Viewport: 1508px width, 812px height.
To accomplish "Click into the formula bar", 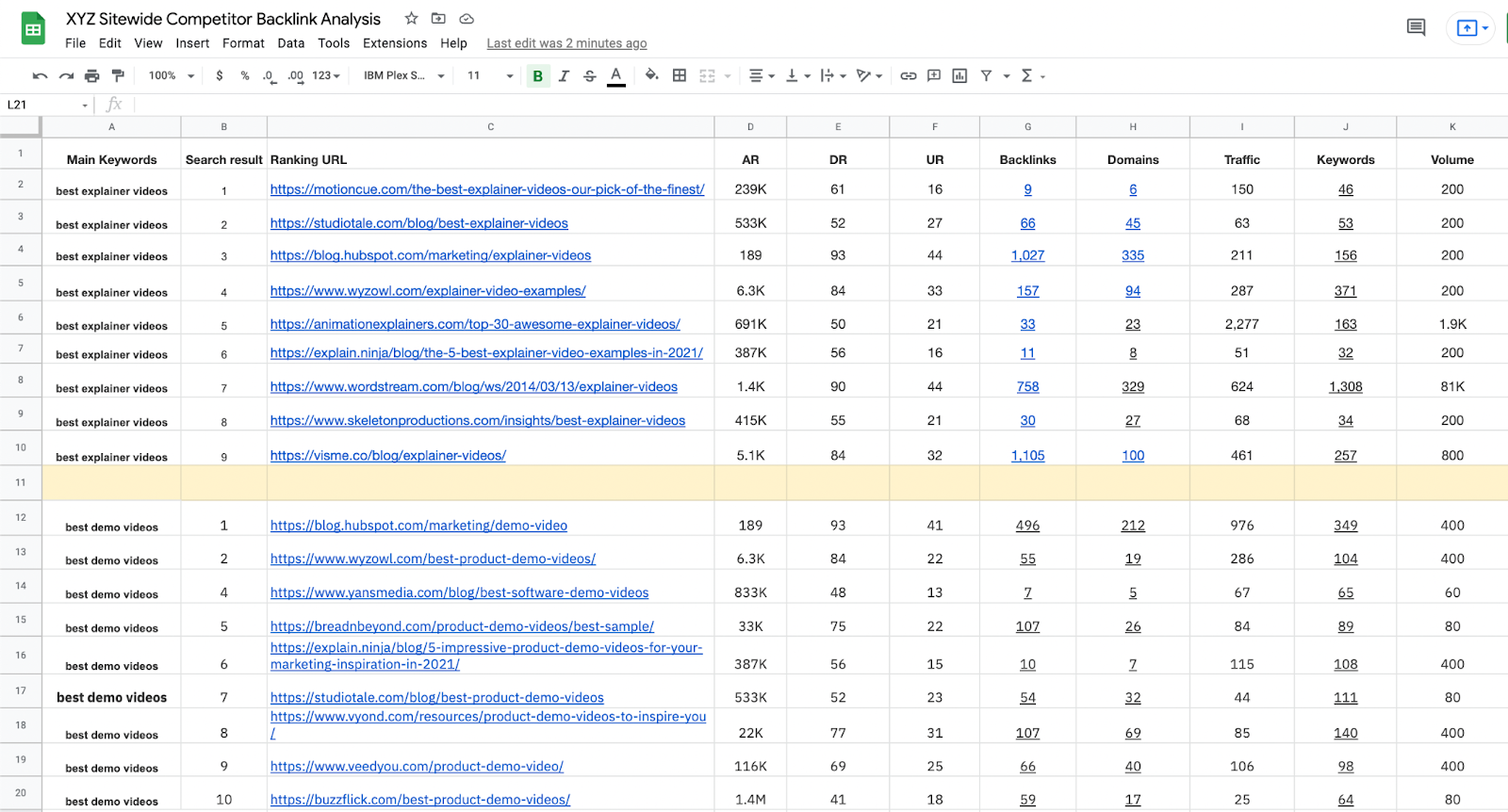I will [x=820, y=105].
